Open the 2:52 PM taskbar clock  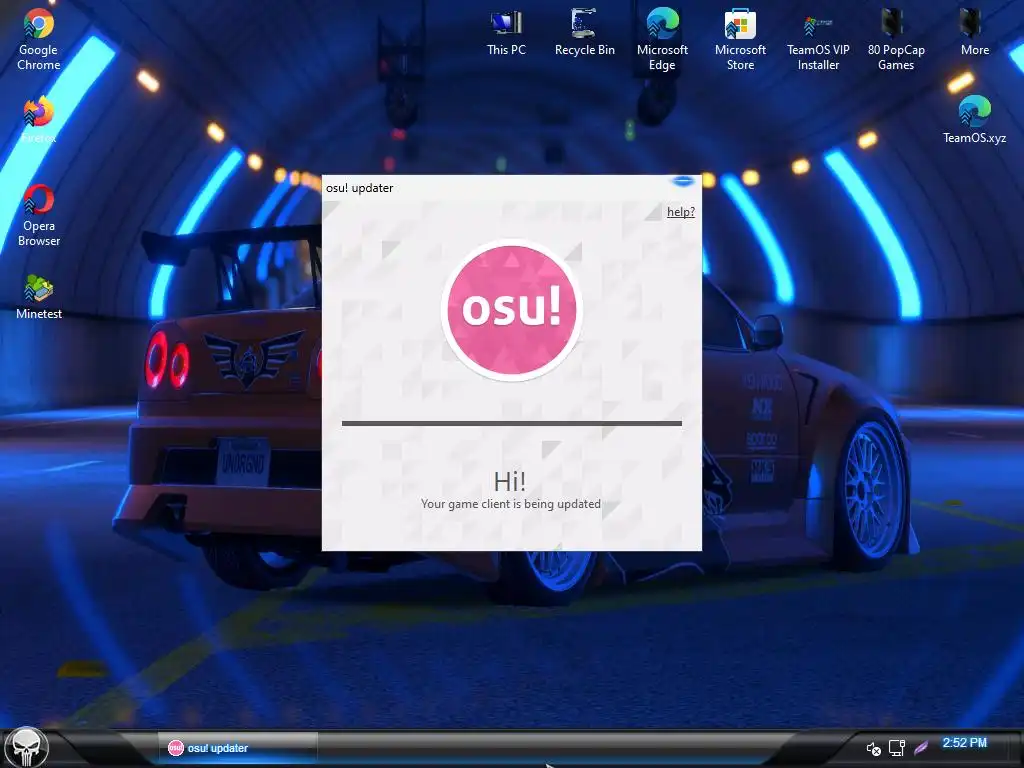coord(964,743)
